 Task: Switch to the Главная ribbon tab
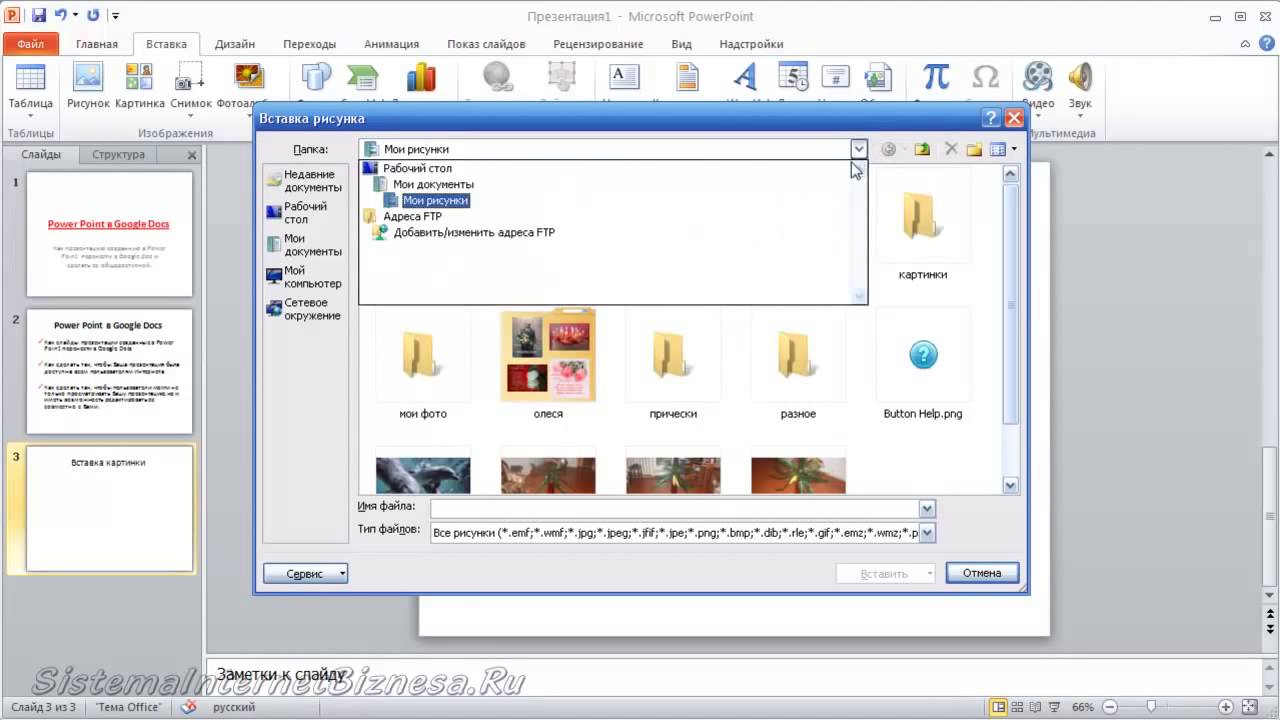click(x=97, y=44)
